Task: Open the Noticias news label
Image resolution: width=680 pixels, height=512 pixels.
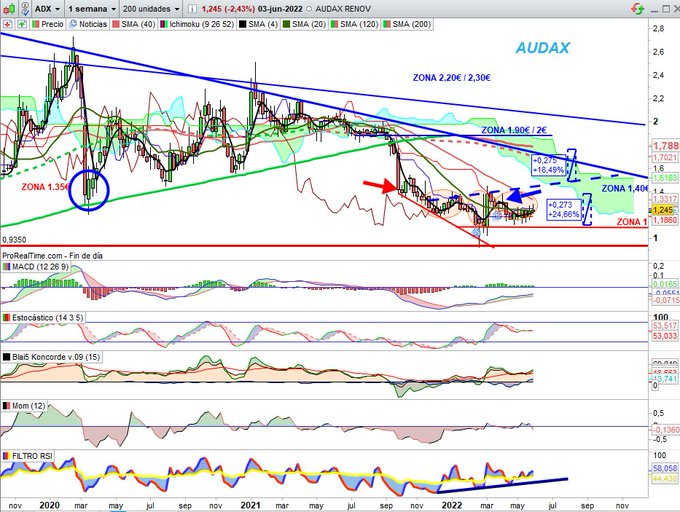Action: (x=88, y=24)
